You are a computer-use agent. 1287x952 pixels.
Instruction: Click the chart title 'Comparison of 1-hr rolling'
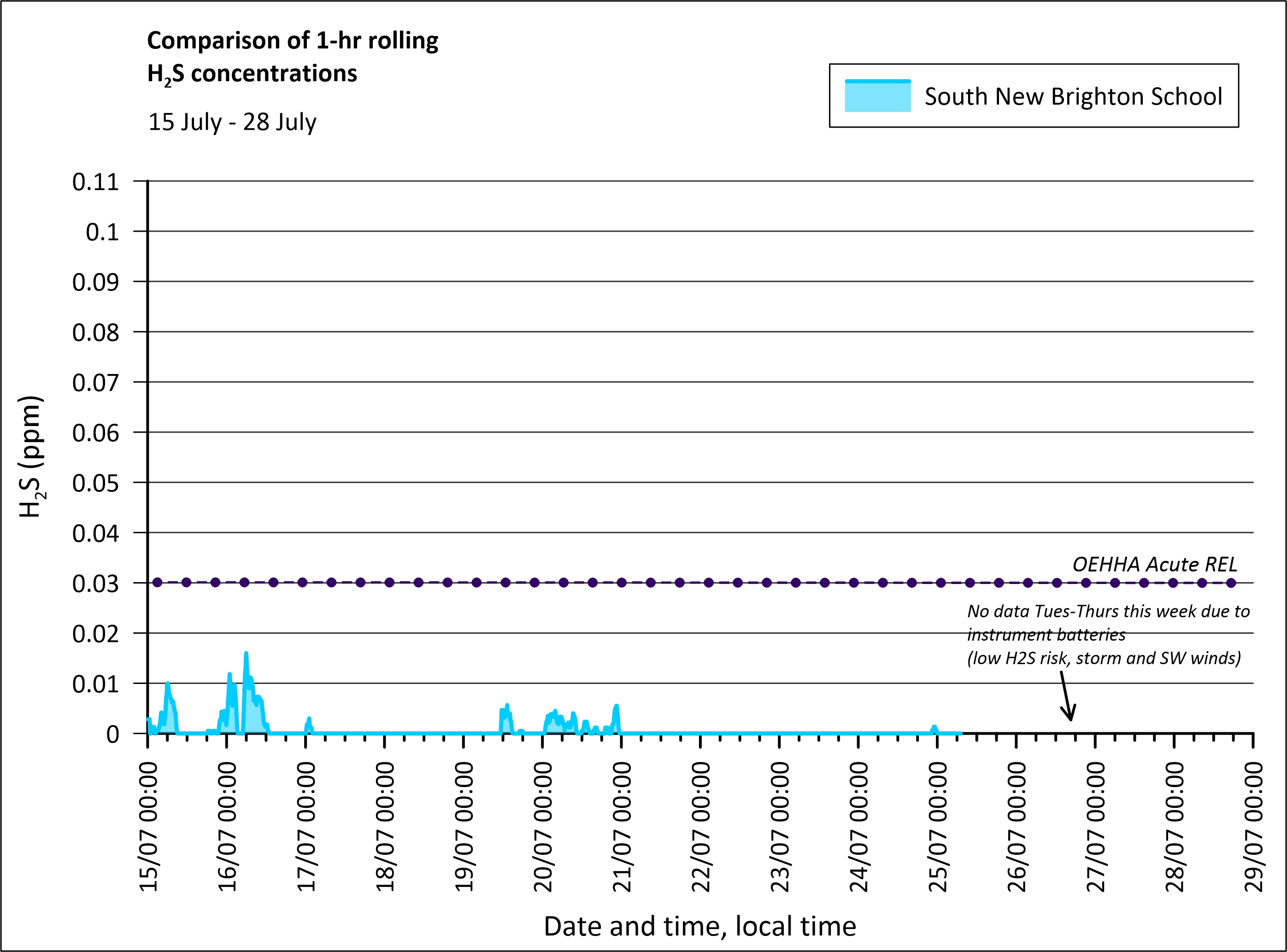click(292, 41)
